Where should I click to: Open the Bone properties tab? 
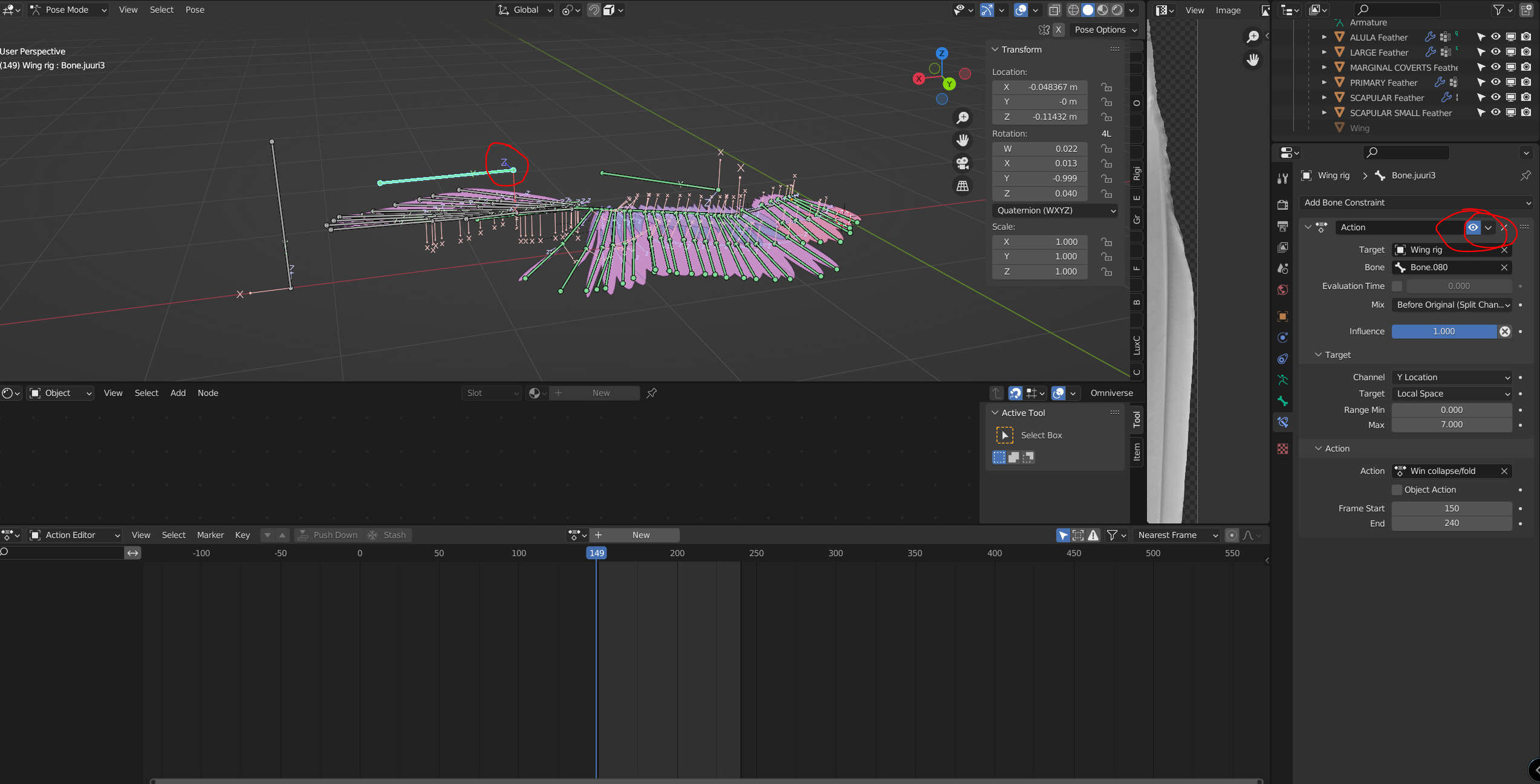pos(1283,401)
